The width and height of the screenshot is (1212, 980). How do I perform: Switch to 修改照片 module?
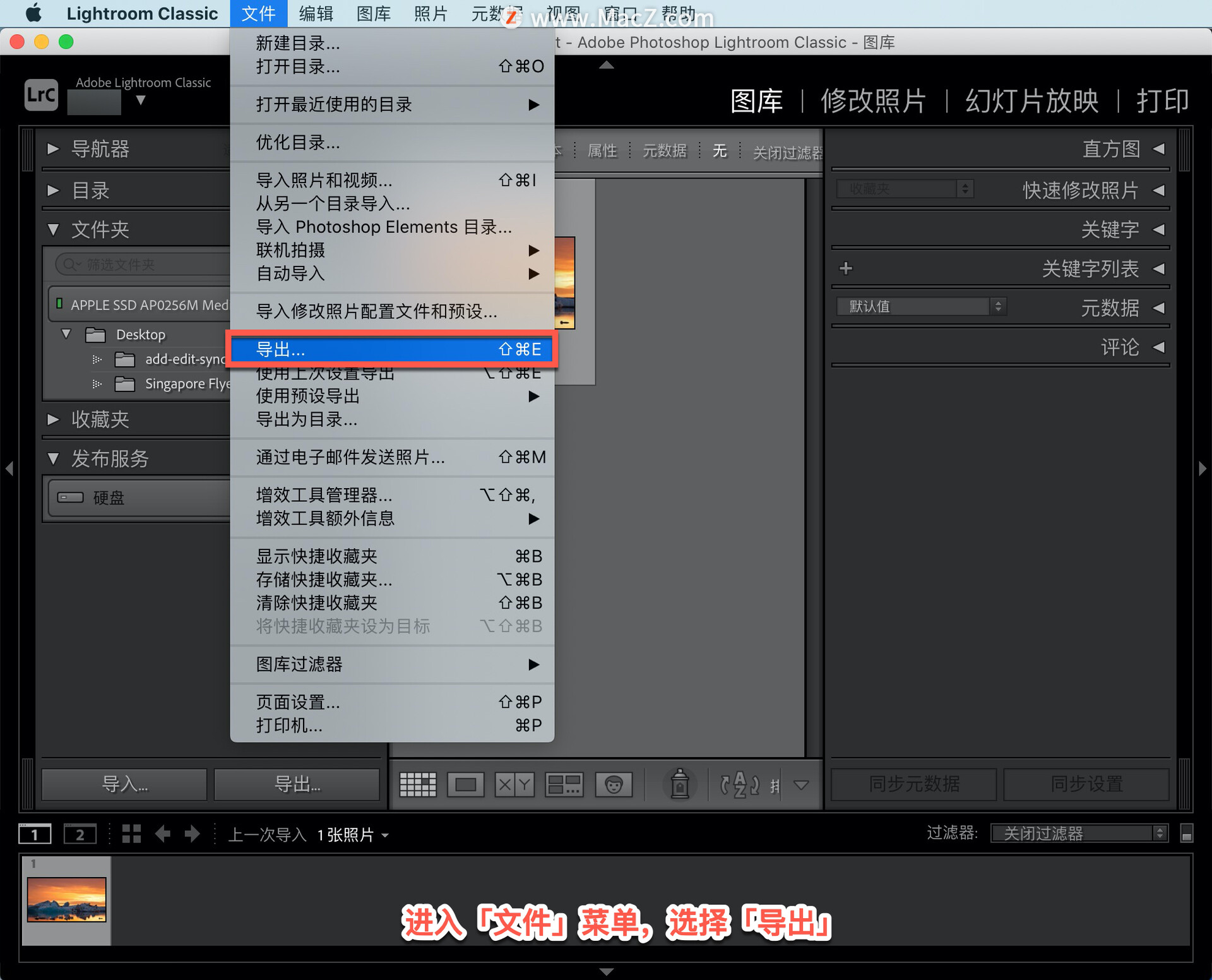pyautogui.click(x=873, y=100)
